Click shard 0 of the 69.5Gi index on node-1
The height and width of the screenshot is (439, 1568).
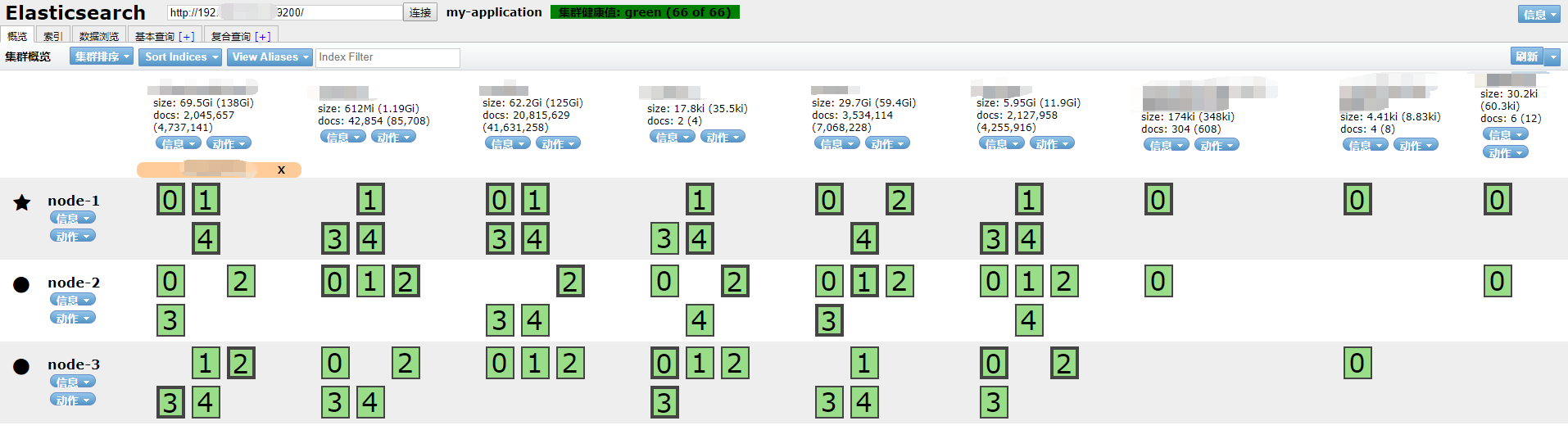coord(170,199)
